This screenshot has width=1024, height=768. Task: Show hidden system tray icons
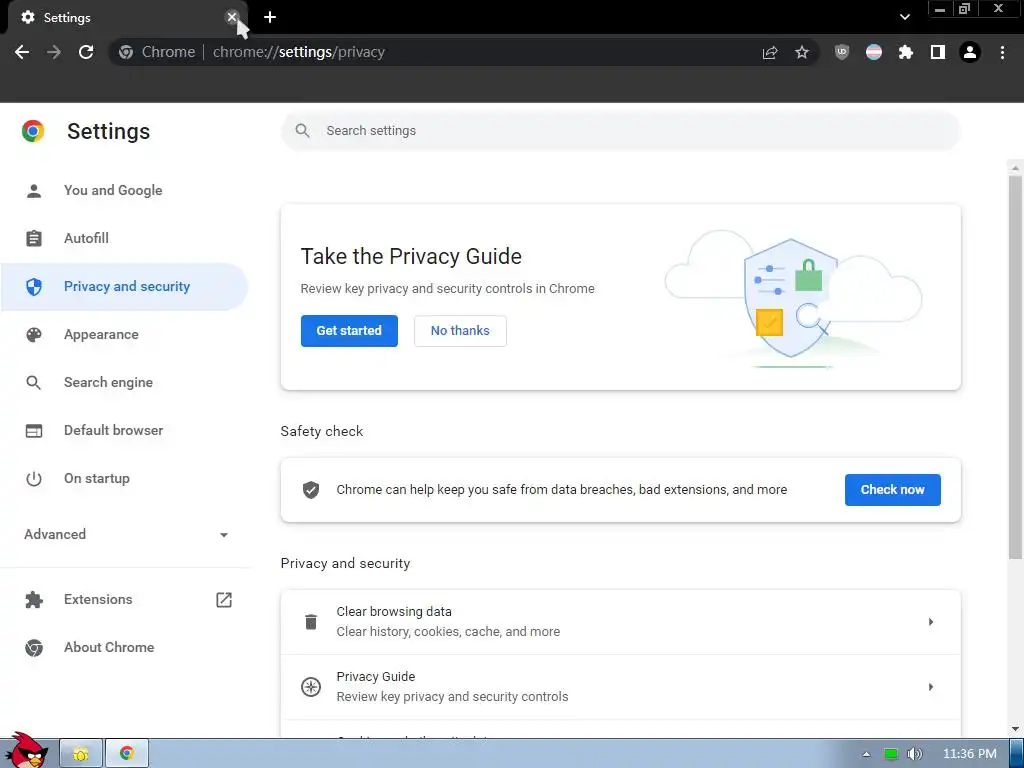tap(866, 754)
